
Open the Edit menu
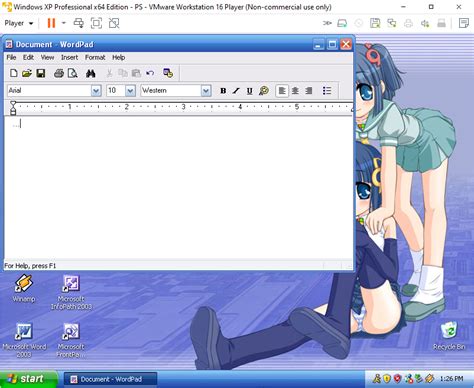[x=28, y=57]
